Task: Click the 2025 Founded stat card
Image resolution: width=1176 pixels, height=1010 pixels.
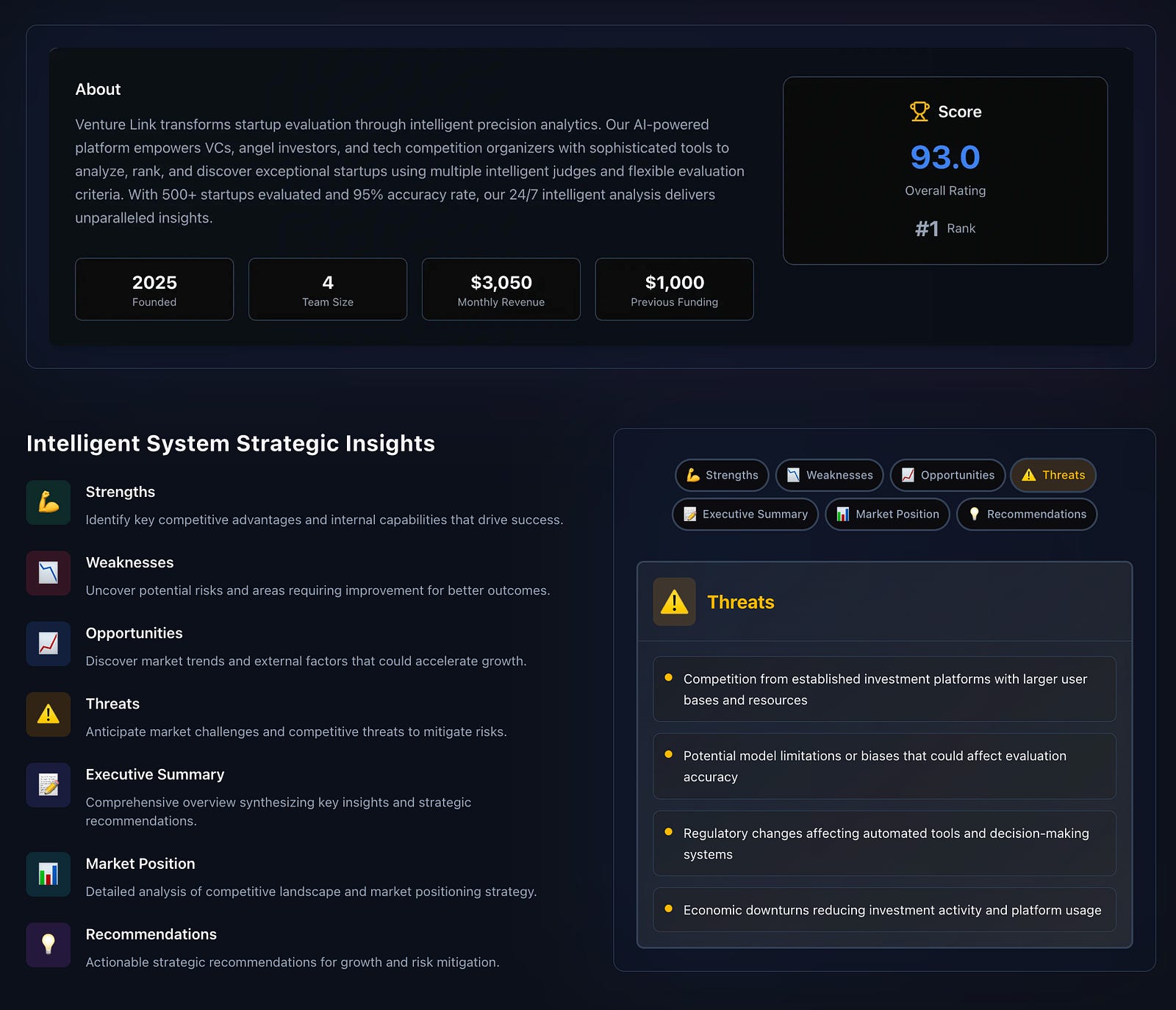Action: tap(154, 289)
